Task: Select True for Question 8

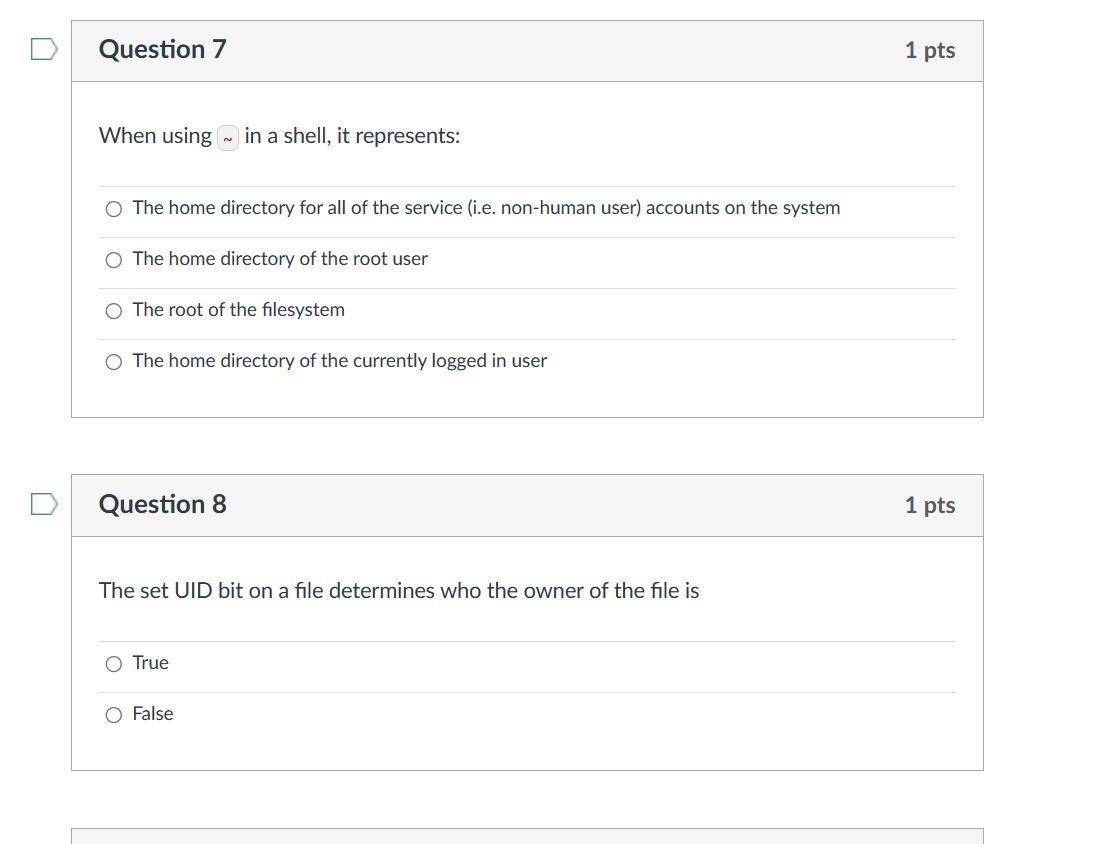Action: click(x=113, y=663)
